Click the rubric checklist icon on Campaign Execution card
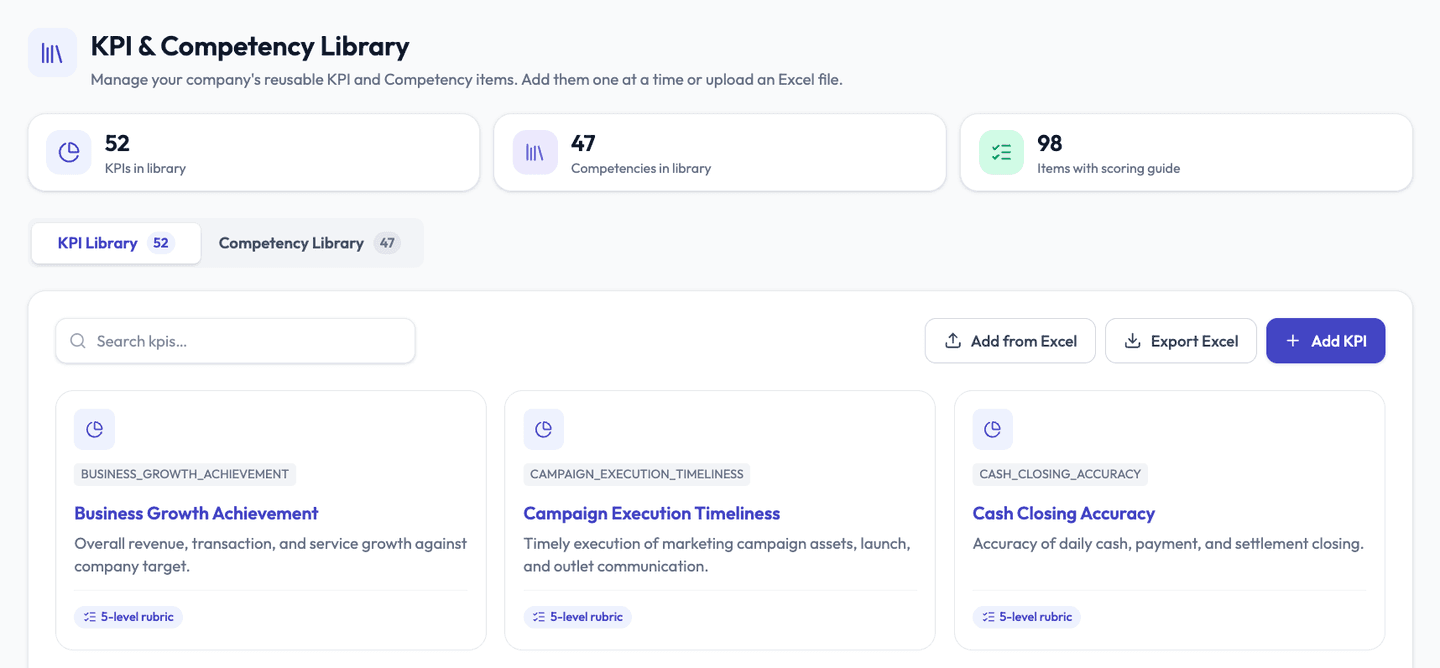 click(539, 617)
